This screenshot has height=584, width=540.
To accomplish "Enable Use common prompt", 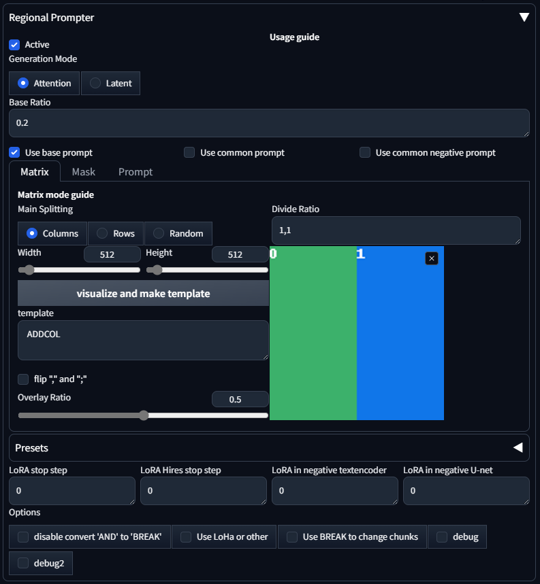I will pos(189,152).
